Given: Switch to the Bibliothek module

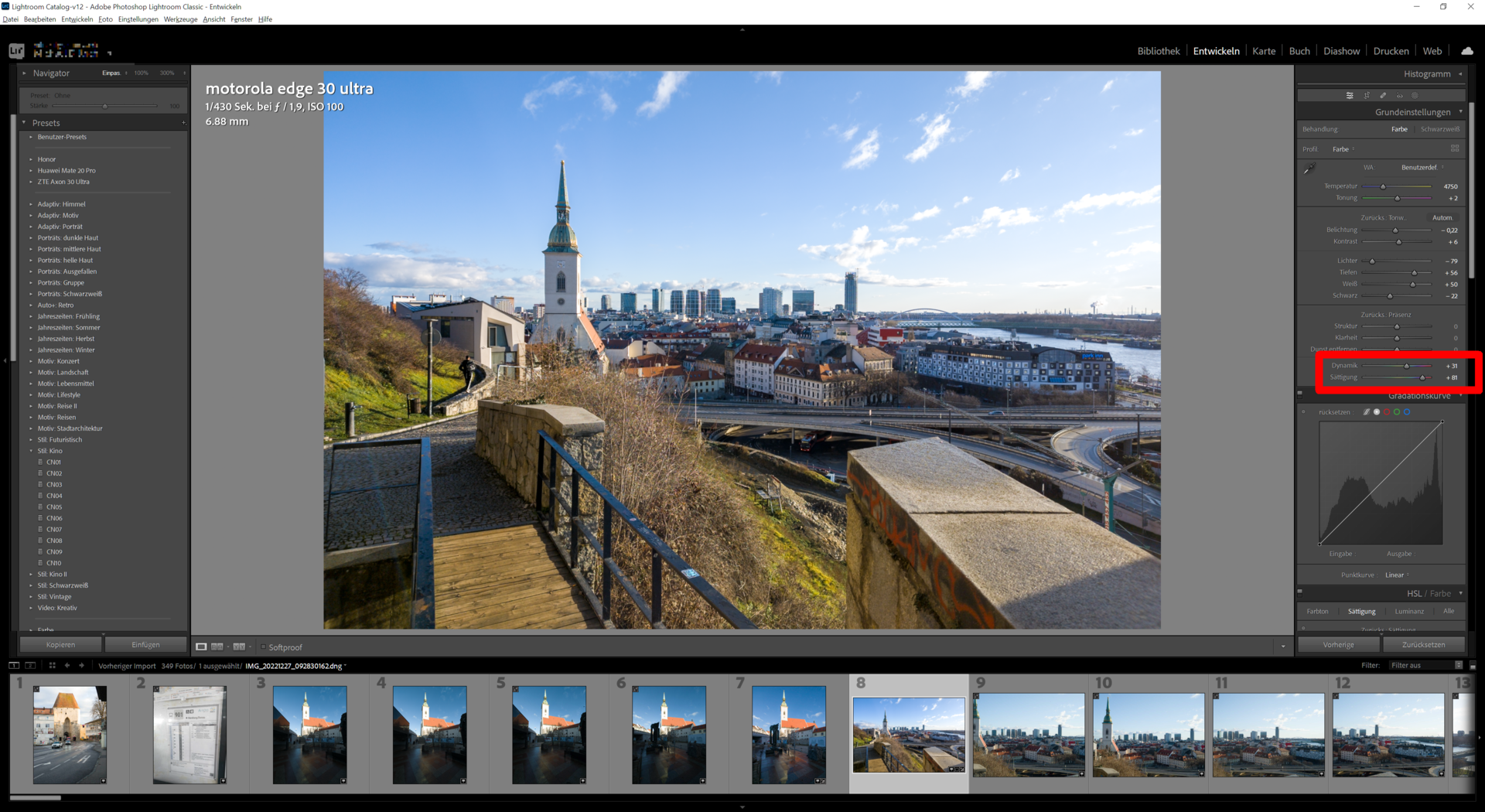Looking at the screenshot, I should coord(1158,51).
